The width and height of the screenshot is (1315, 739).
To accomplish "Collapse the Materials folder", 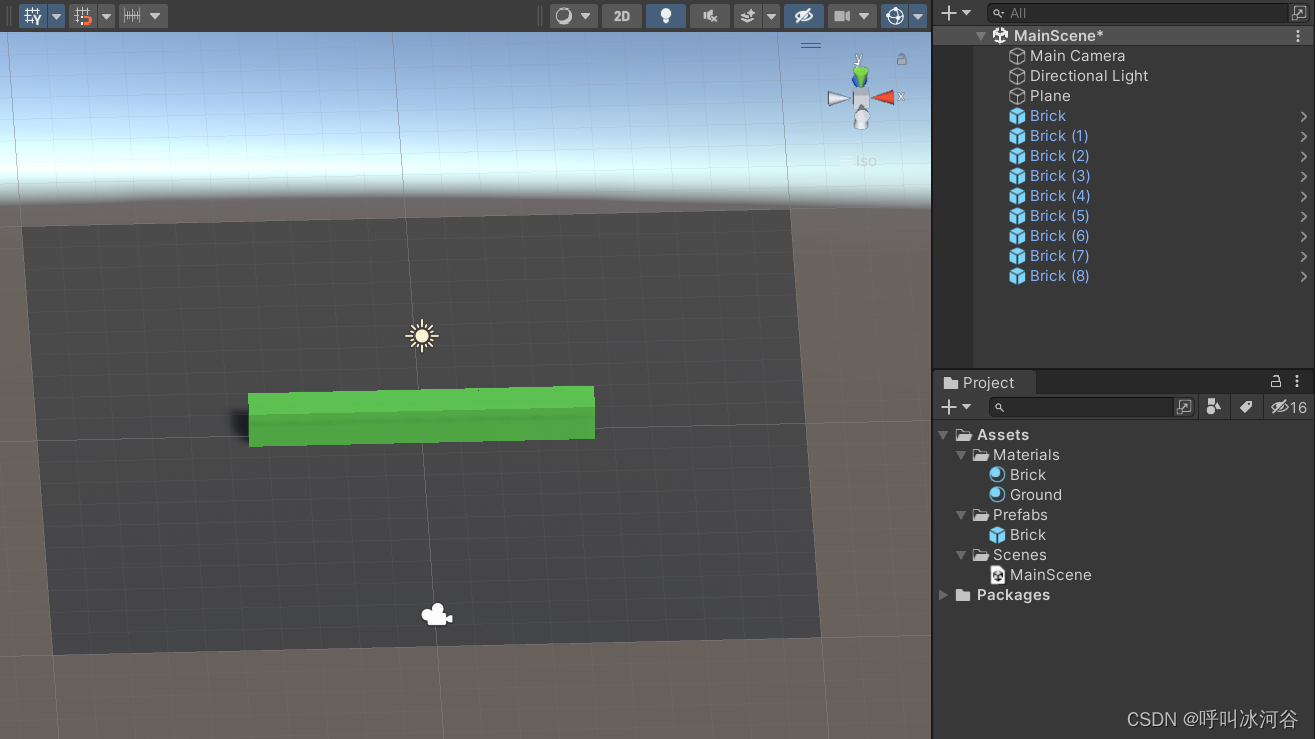I will (x=961, y=455).
